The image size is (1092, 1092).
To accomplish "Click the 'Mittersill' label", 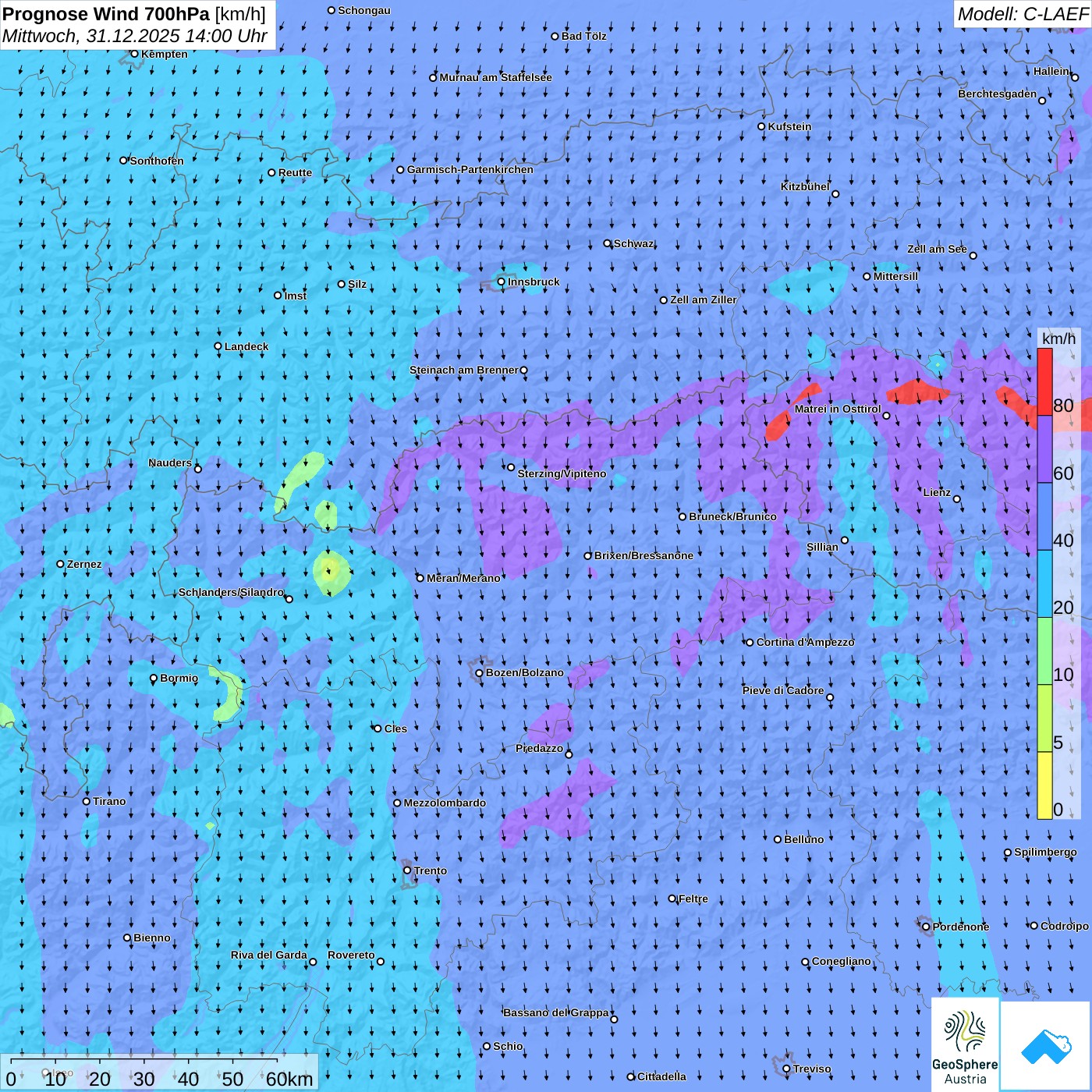I will pyautogui.click(x=895, y=276).
